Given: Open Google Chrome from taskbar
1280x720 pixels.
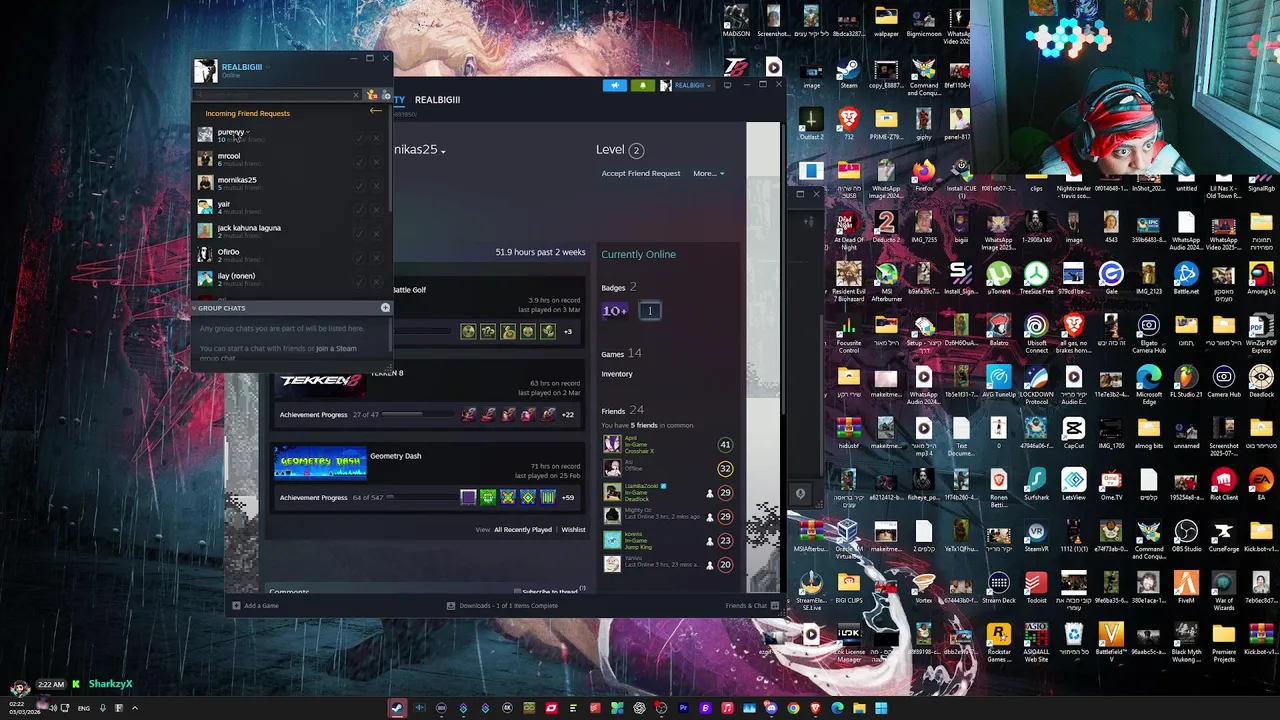Looking at the screenshot, I should click(793, 708).
